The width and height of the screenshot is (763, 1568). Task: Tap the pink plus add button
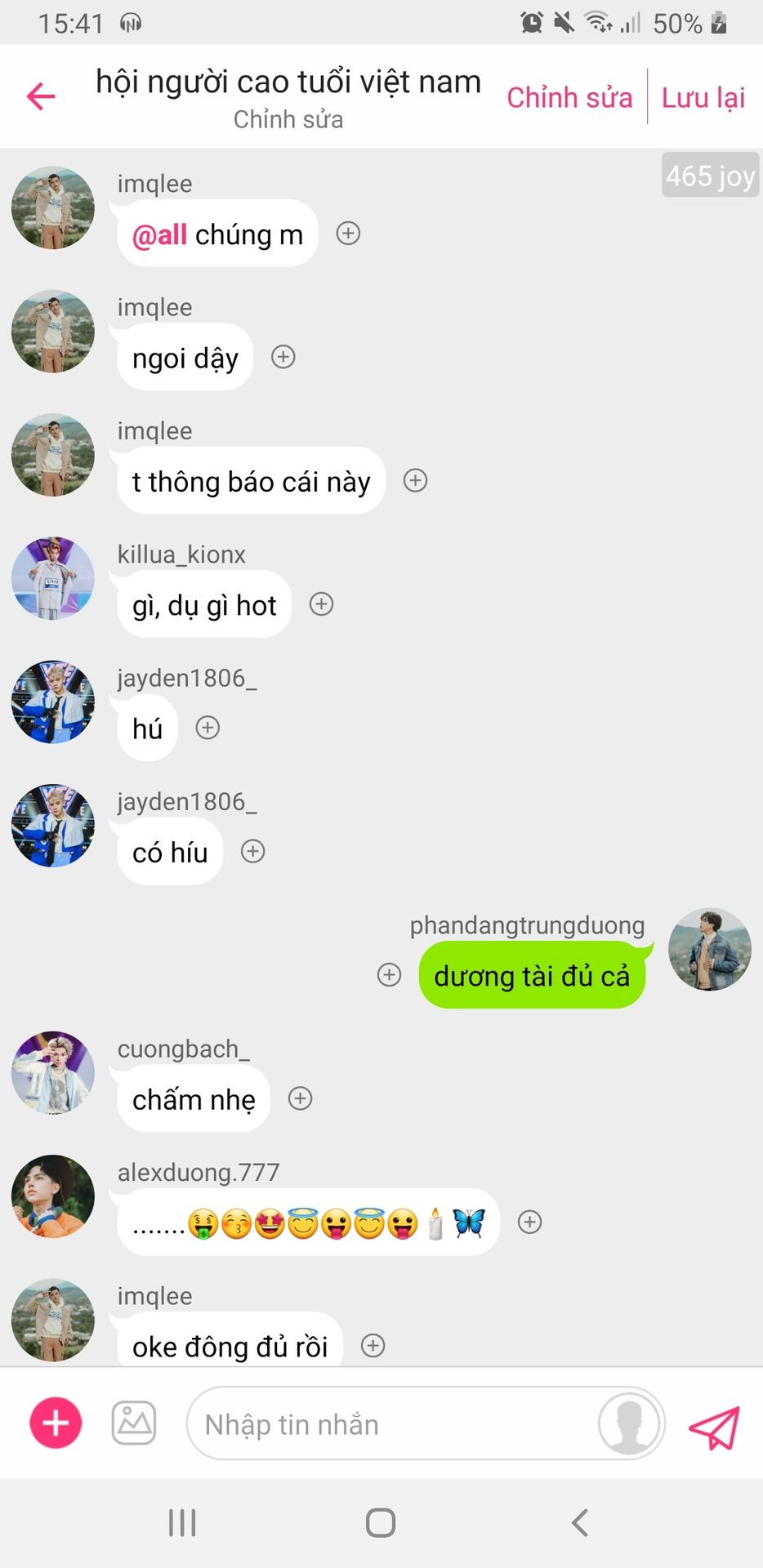(56, 1423)
